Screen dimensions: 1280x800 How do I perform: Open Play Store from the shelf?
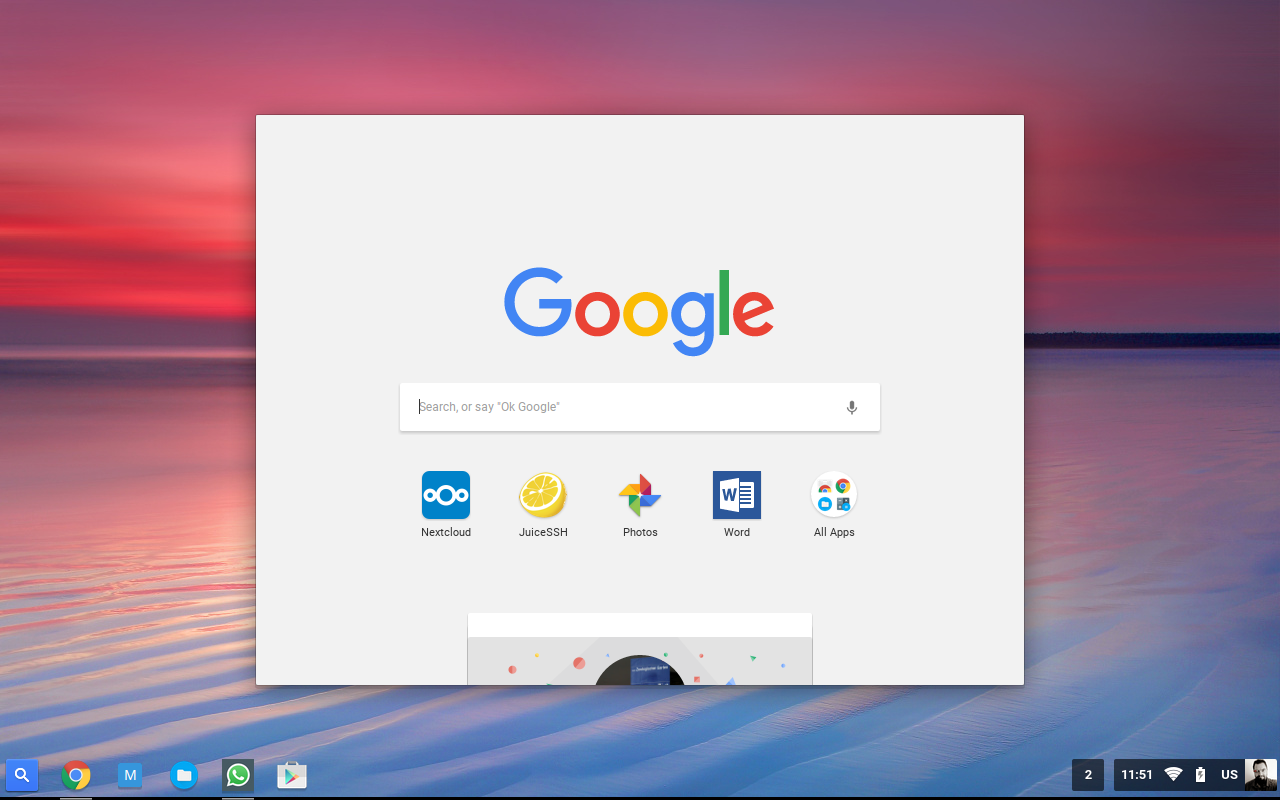(292, 775)
